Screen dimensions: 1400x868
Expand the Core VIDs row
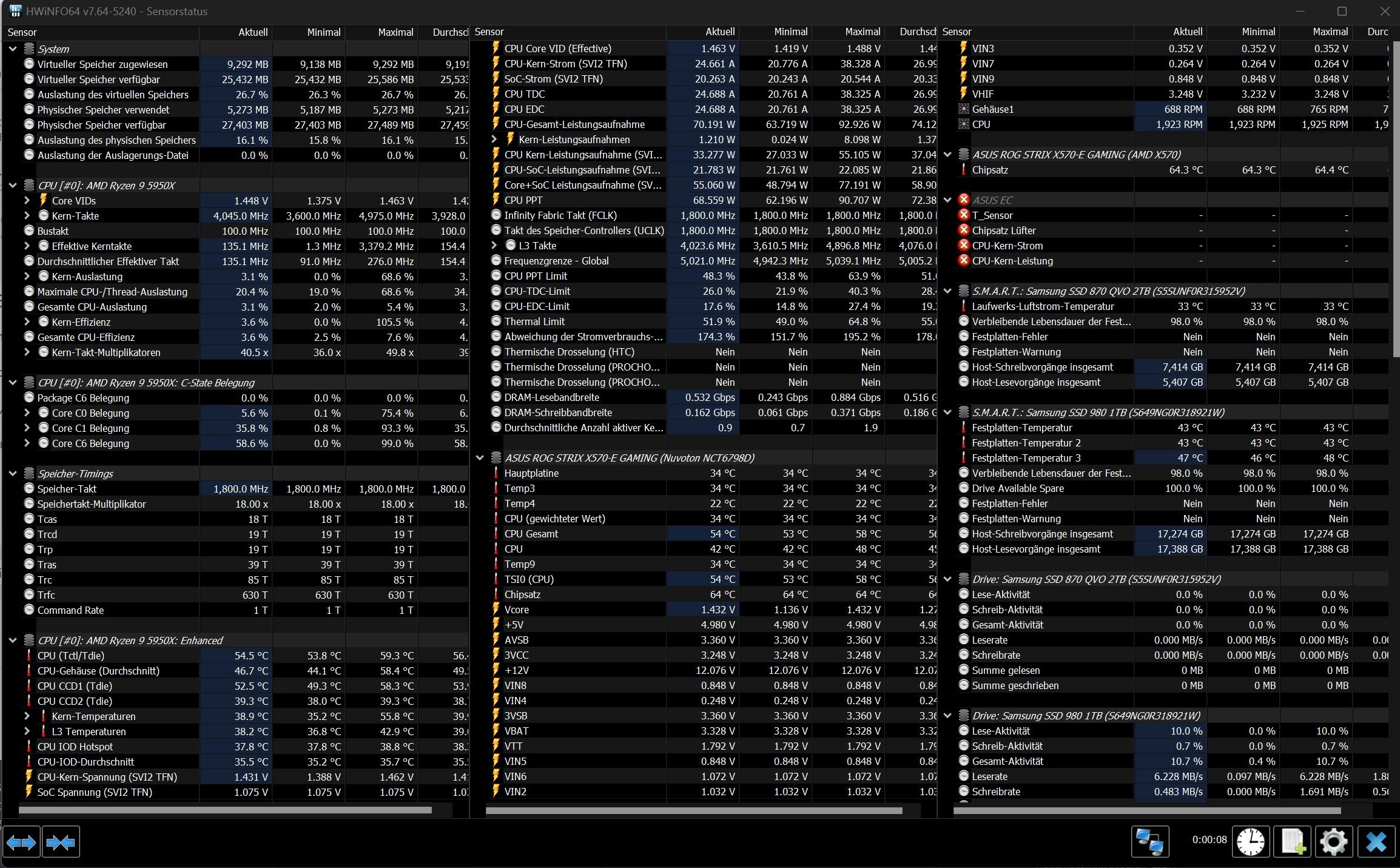click(x=27, y=200)
